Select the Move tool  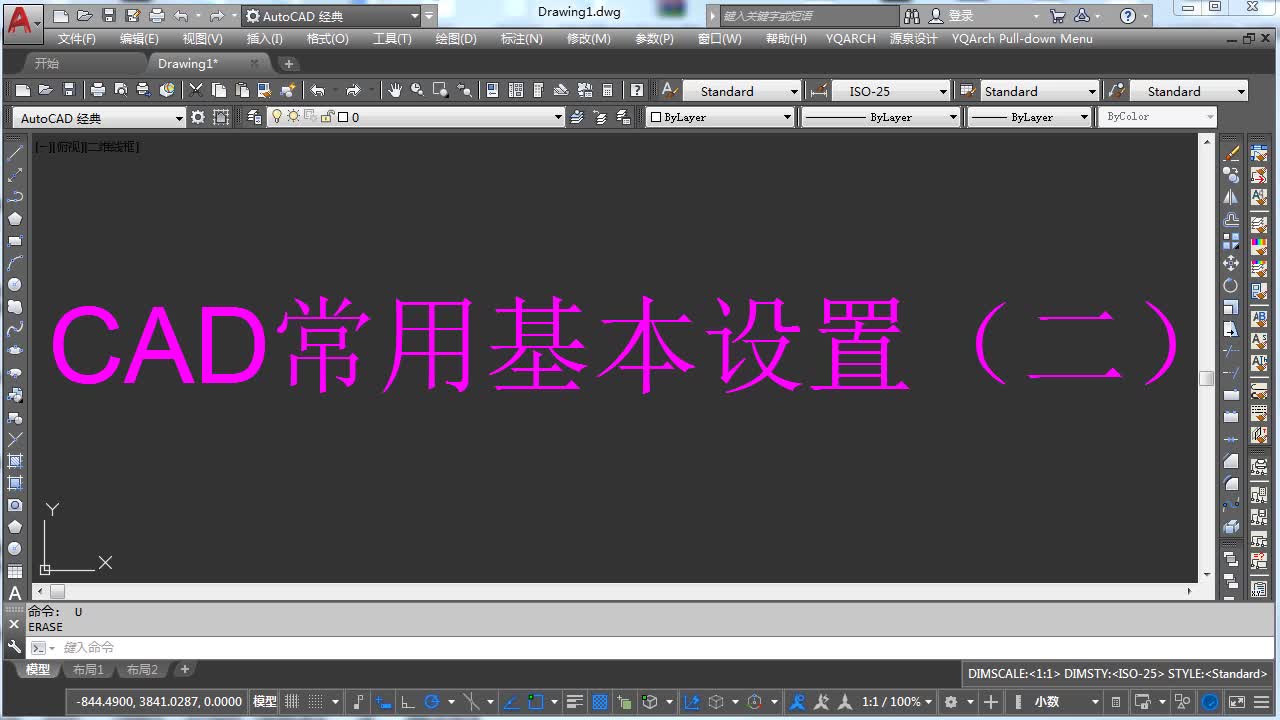click(1231, 263)
